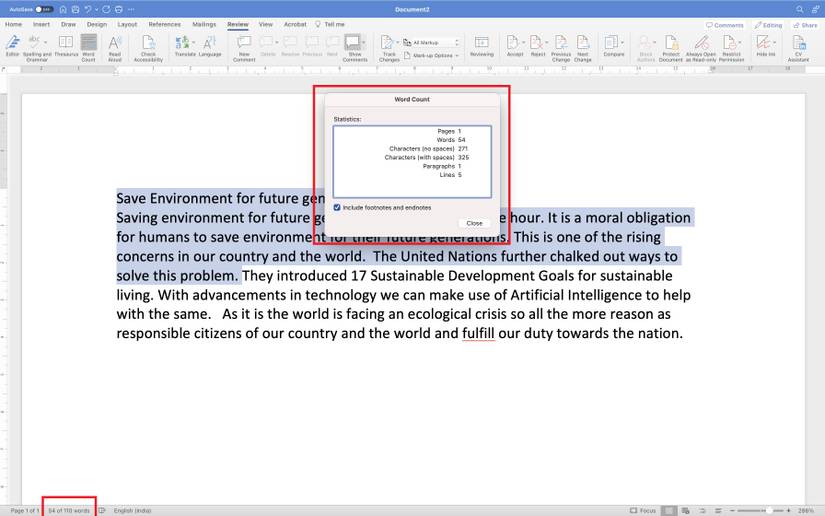
Task: Open the search magnifier in title bar
Action: click(x=800, y=9)
